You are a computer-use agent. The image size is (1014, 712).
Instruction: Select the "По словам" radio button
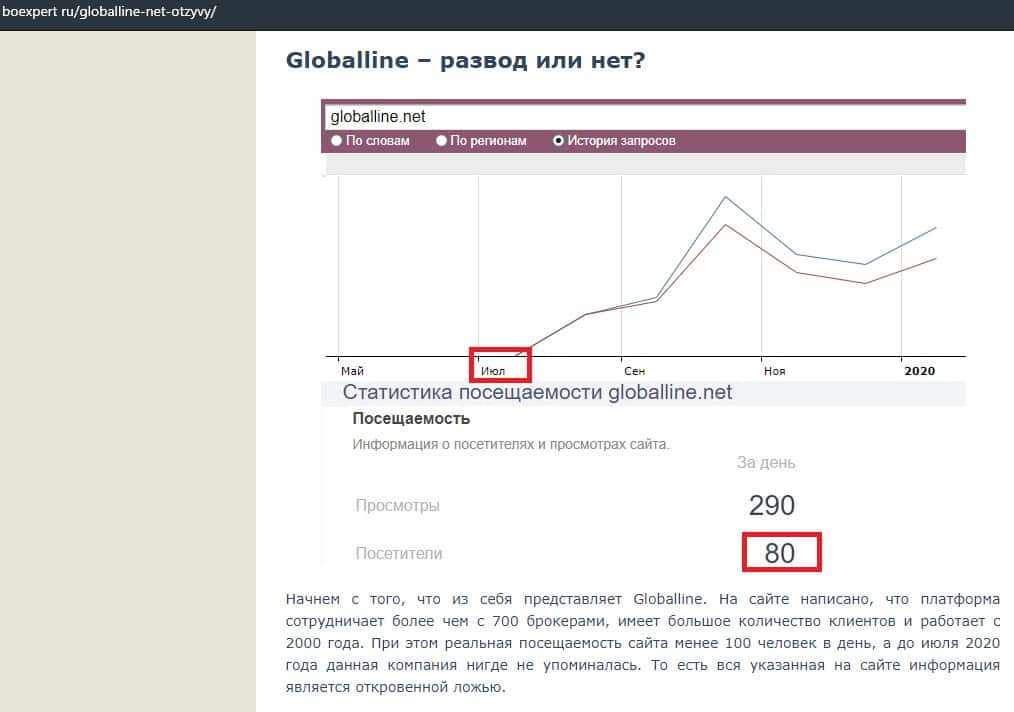[x=337, y=141]
